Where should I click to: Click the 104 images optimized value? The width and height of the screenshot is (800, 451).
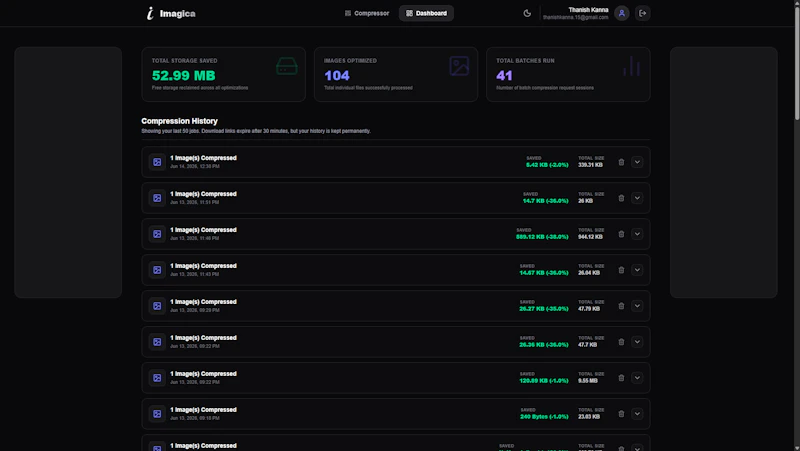tap(337, 76)
